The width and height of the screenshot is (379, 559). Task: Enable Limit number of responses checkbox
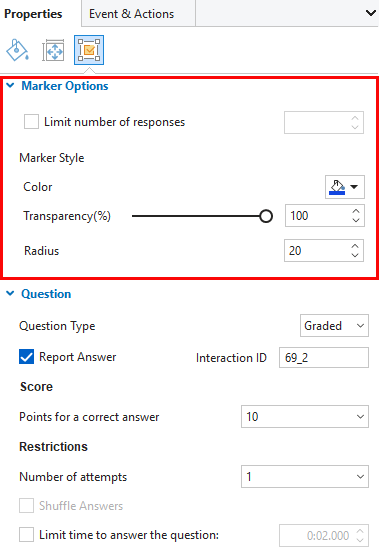[x=31, y=122]
